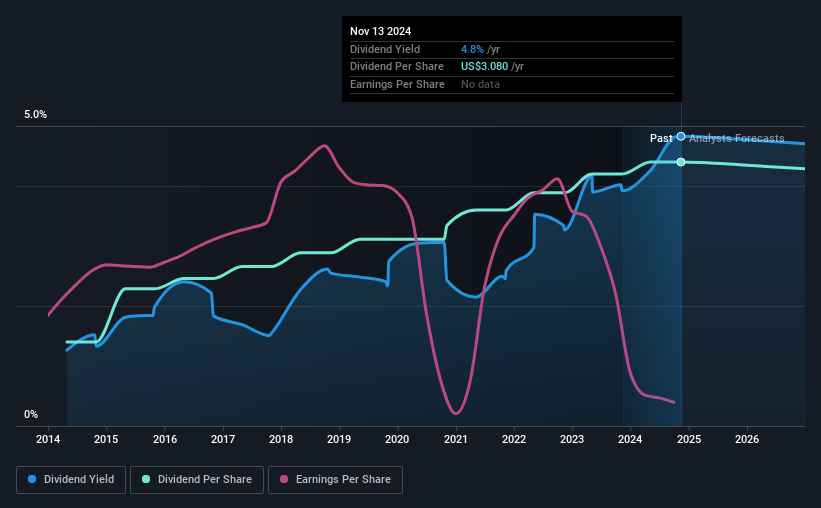The width and height of the screenshot is (821, 508).
Task: Click the 2015 x-axis label
Action: tap(106, 439)
